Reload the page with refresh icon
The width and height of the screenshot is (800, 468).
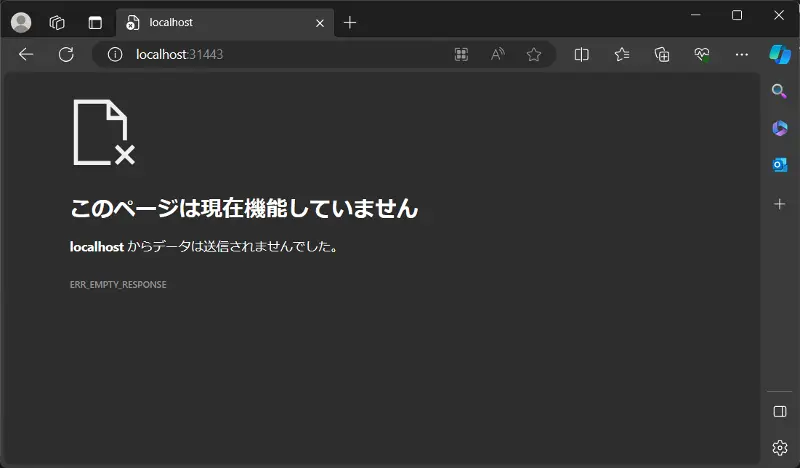pyautogui.click(x=66, y=54)
